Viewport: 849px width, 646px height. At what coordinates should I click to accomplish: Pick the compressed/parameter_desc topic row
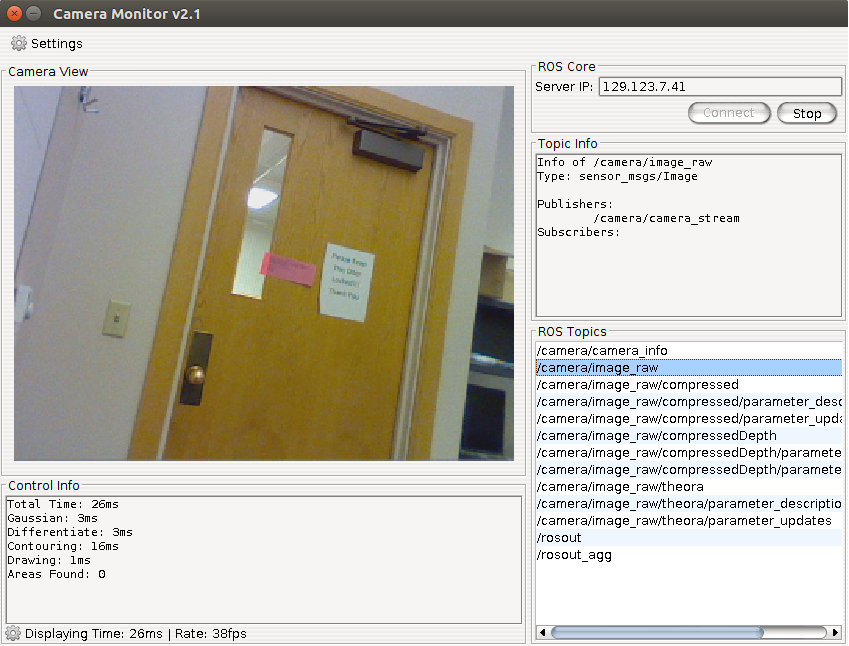tap(689, 402)
